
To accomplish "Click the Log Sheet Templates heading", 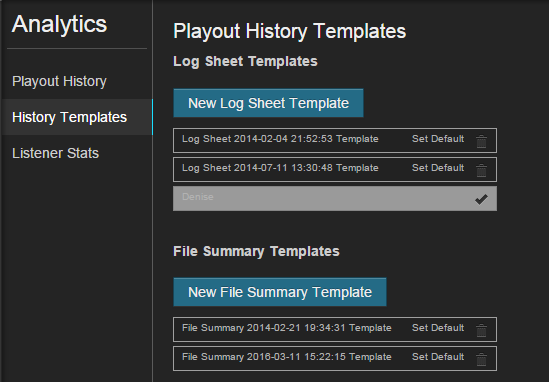I will click(x=245, y=62).
